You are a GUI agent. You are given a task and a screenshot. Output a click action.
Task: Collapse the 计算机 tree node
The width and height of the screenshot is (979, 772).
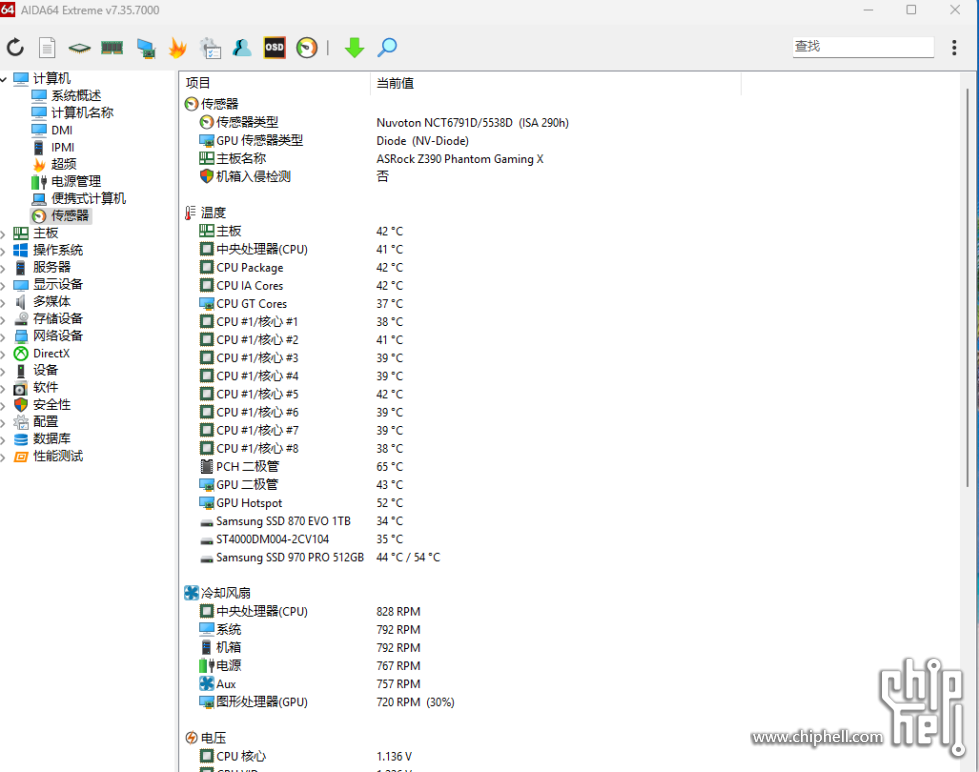pos(4,79)
